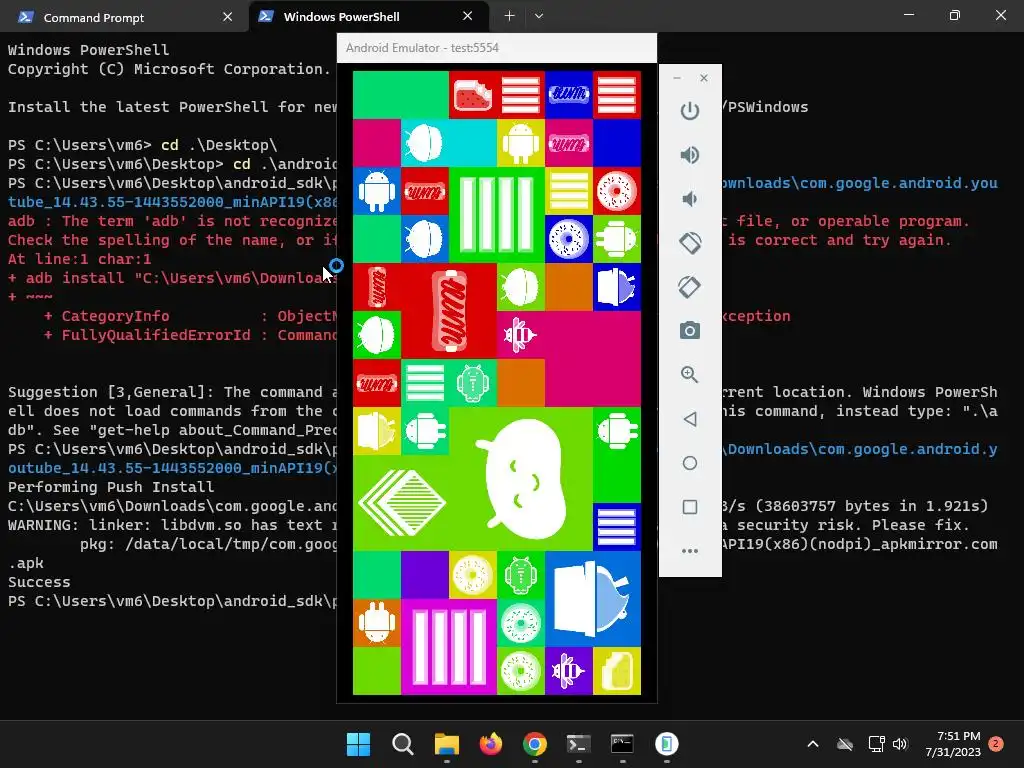
Task: Expand the terminal profile dropdown chevron
Action: point(539,16)
